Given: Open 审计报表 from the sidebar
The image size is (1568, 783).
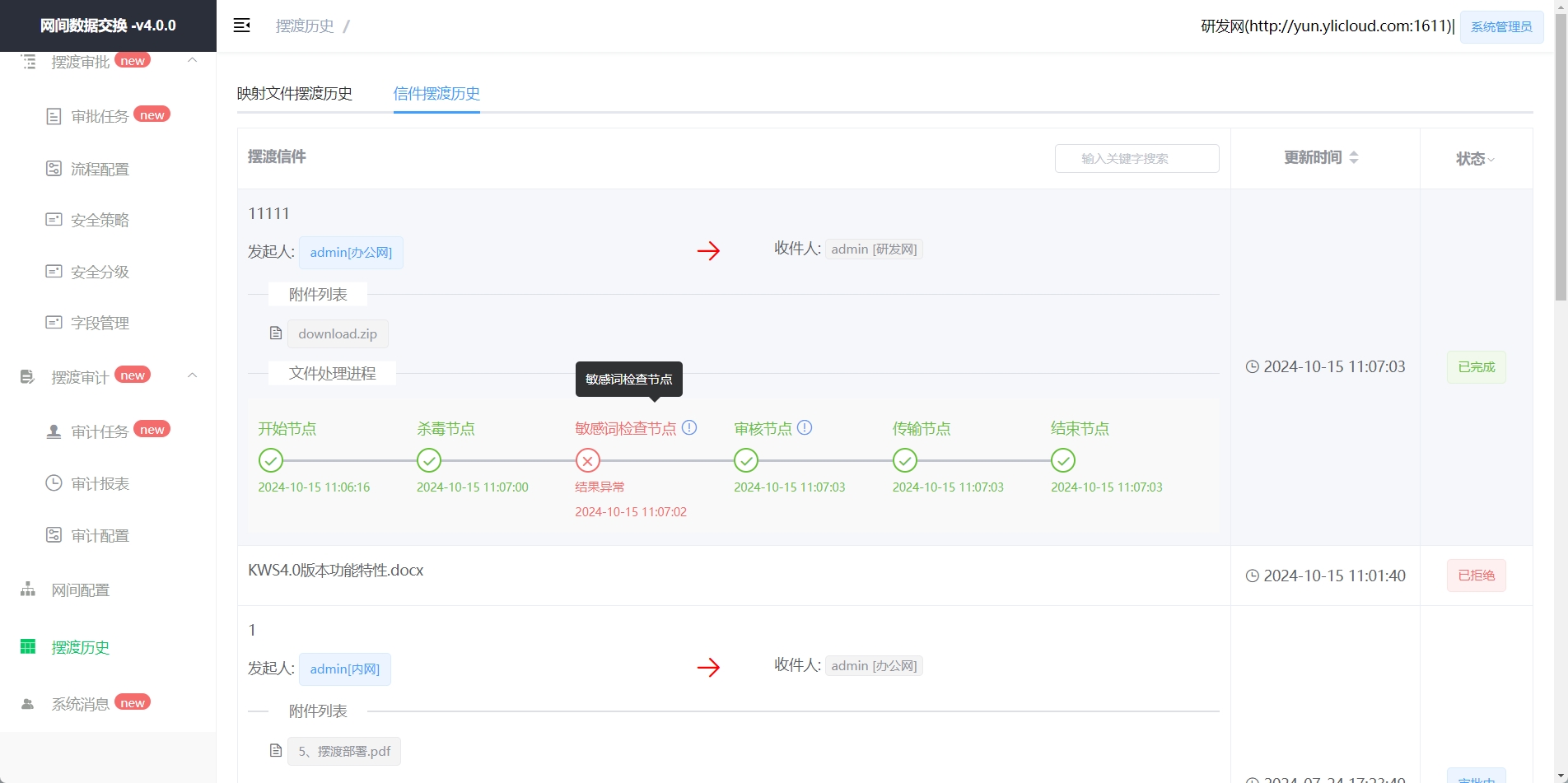Looking at the screenshot, I should tap(100, 484).
